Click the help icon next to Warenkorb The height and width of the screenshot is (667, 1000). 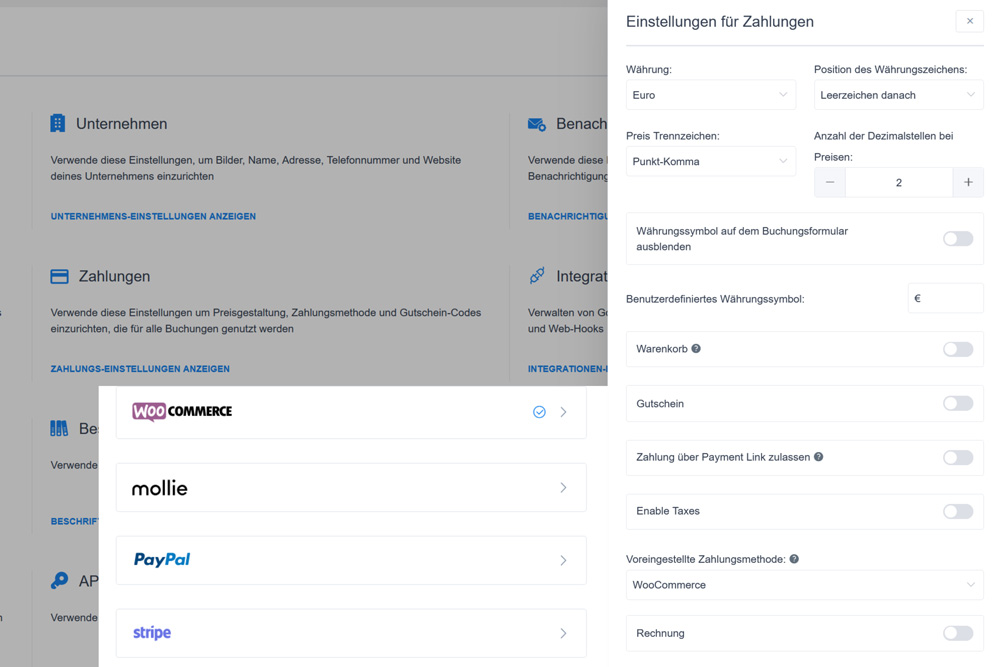tap(696, 349)
